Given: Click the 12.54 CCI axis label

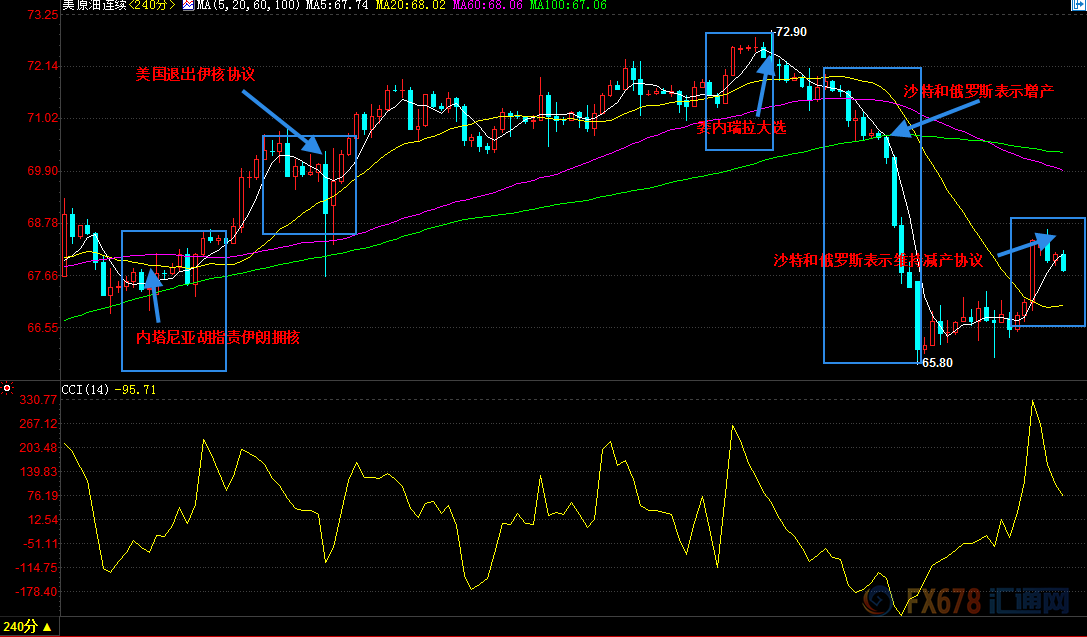Looking at the screenshot, I should [42, 520].
